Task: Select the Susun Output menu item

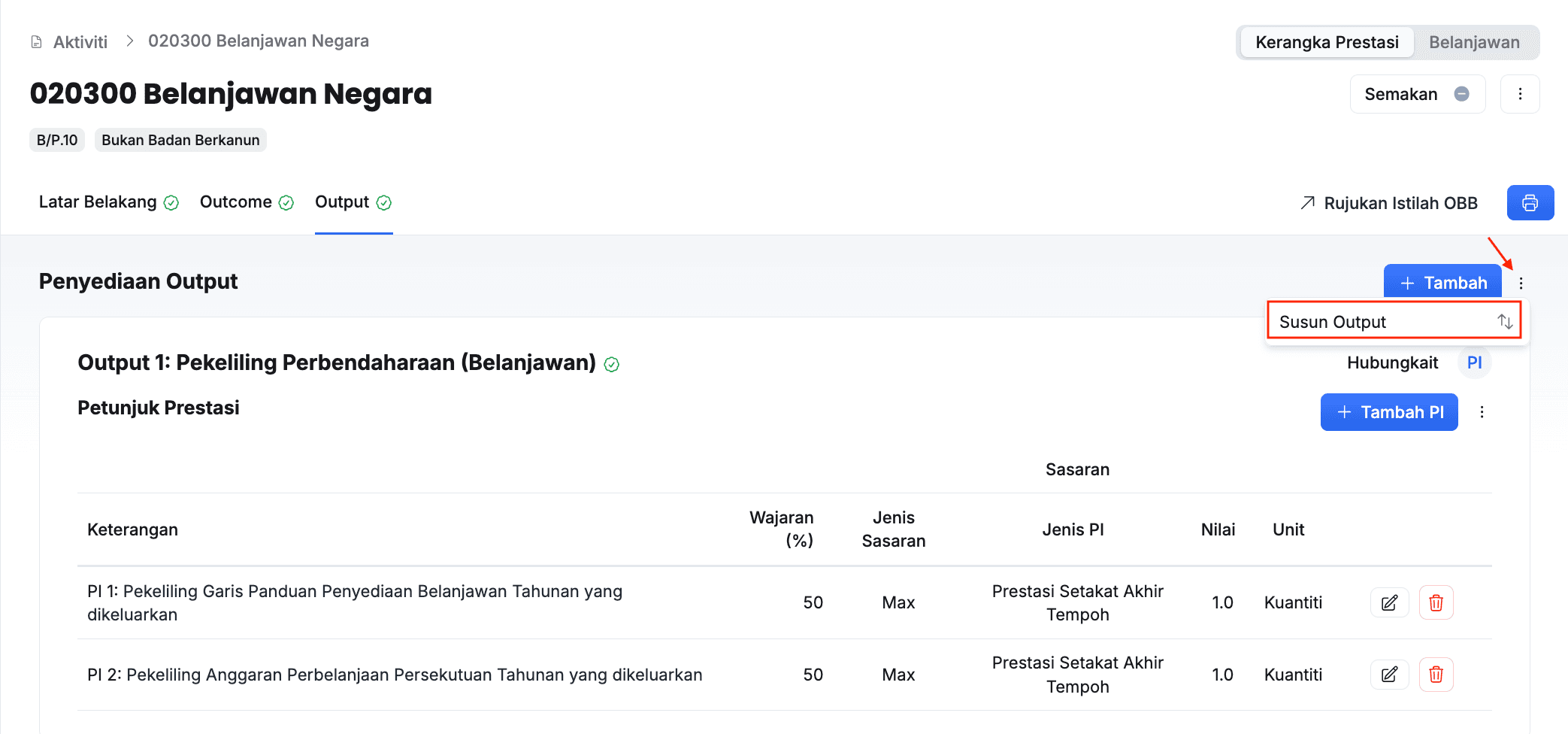Action: coord(1394,322)
